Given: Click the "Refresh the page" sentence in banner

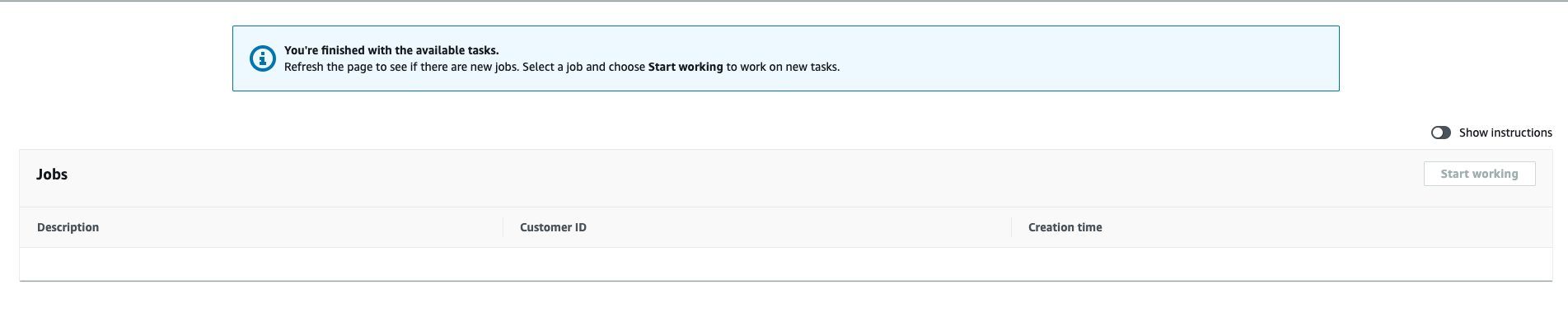Looking at the screenshot, I should 562,67.
